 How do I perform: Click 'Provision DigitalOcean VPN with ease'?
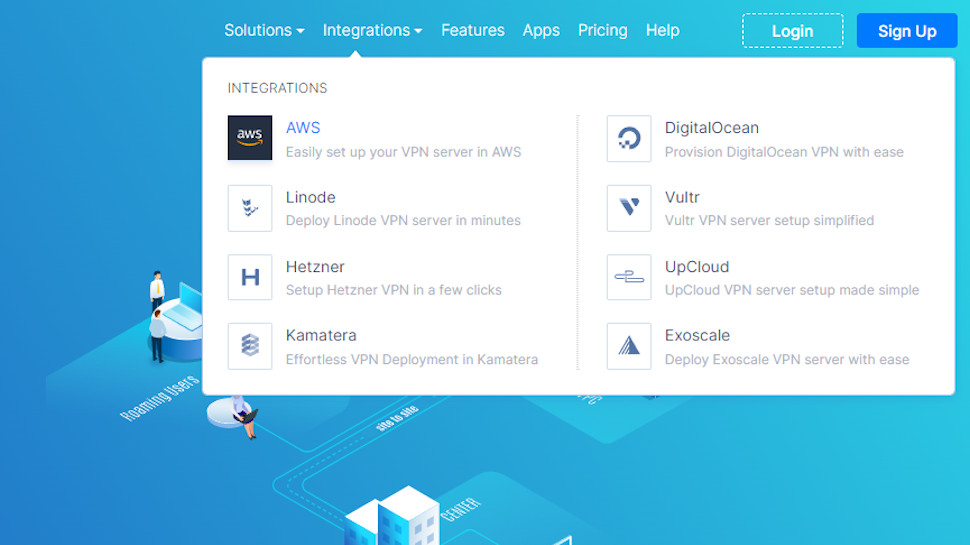tap(784, 152)
